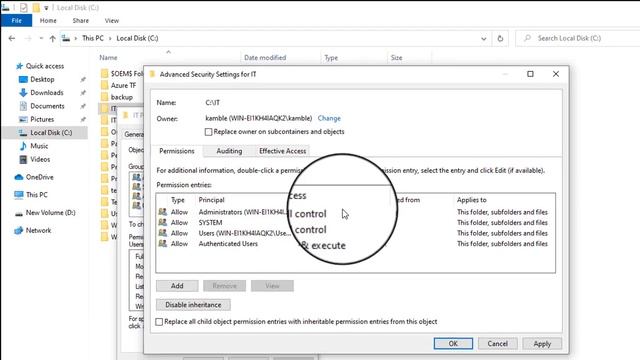Click the Applies to column header
Viewport: 640px width, 360px height.
472,200
